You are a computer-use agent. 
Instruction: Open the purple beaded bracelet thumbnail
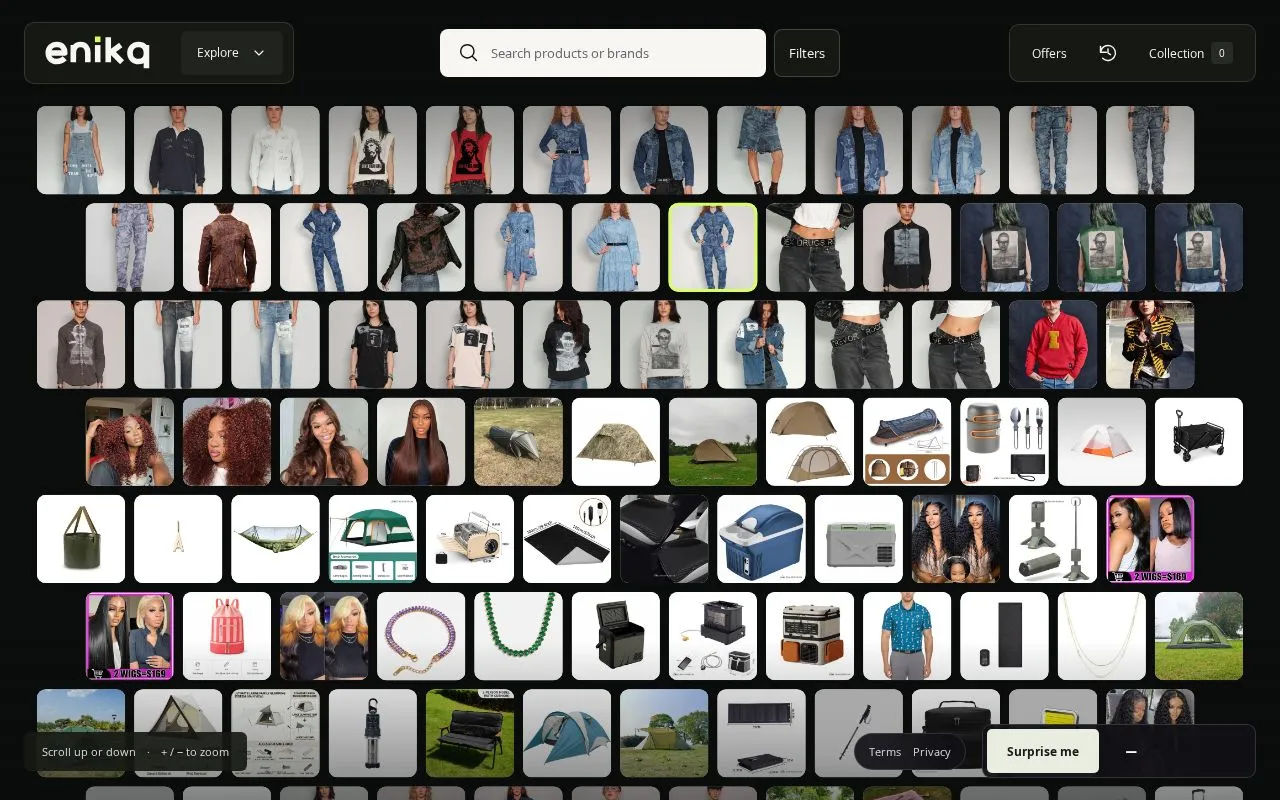pyautogui.click(x=421, y=635)
